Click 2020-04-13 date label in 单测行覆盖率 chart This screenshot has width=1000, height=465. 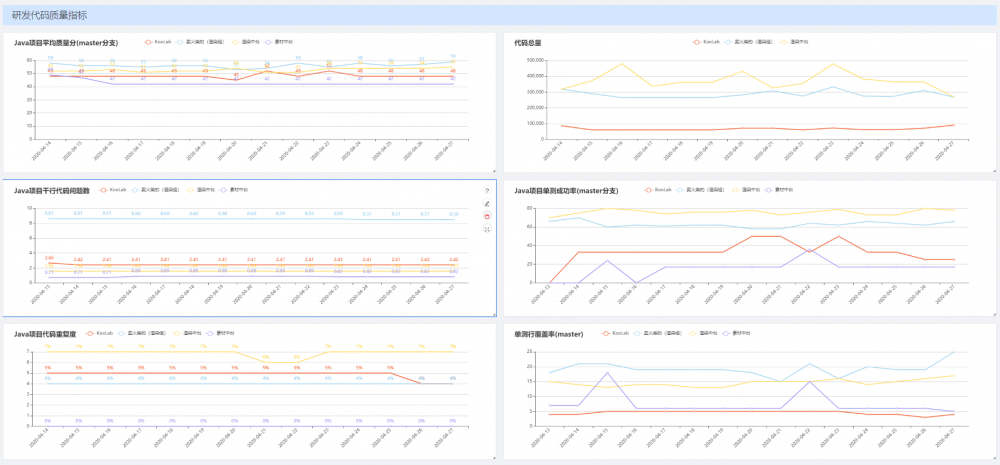541,439
